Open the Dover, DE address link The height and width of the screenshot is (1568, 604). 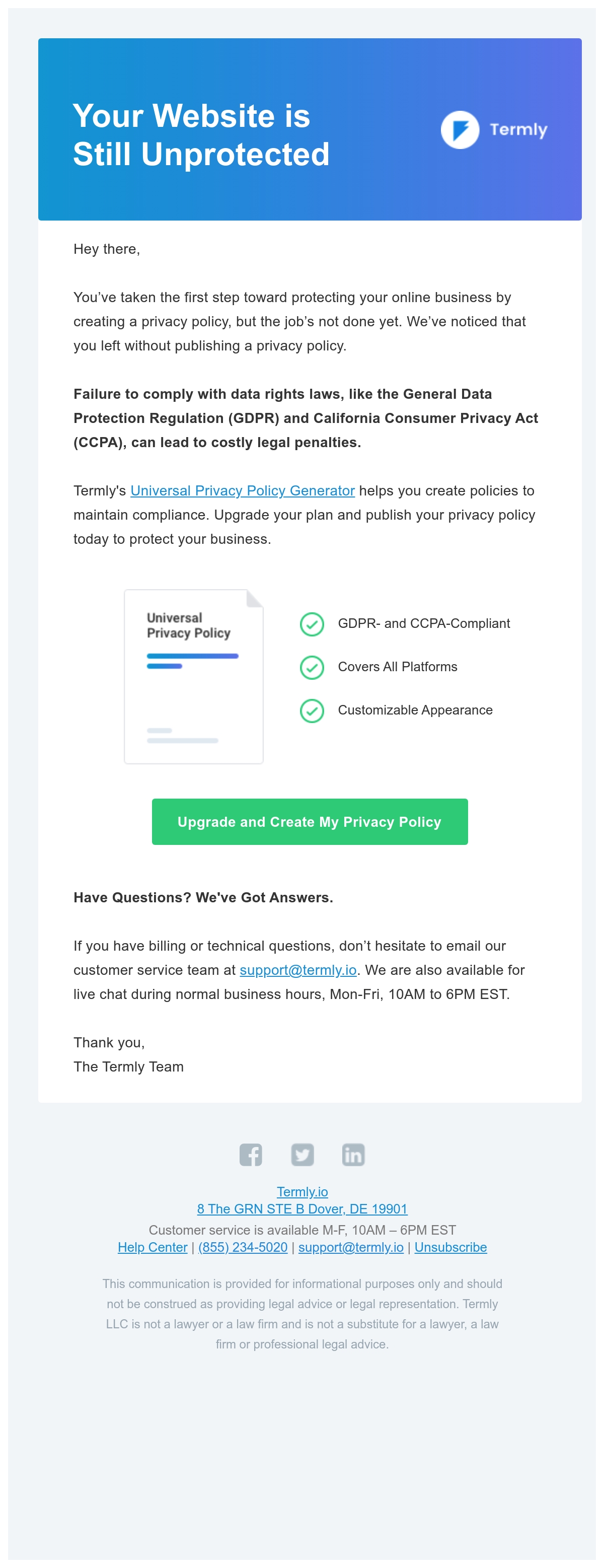[x=303, y=1209]
